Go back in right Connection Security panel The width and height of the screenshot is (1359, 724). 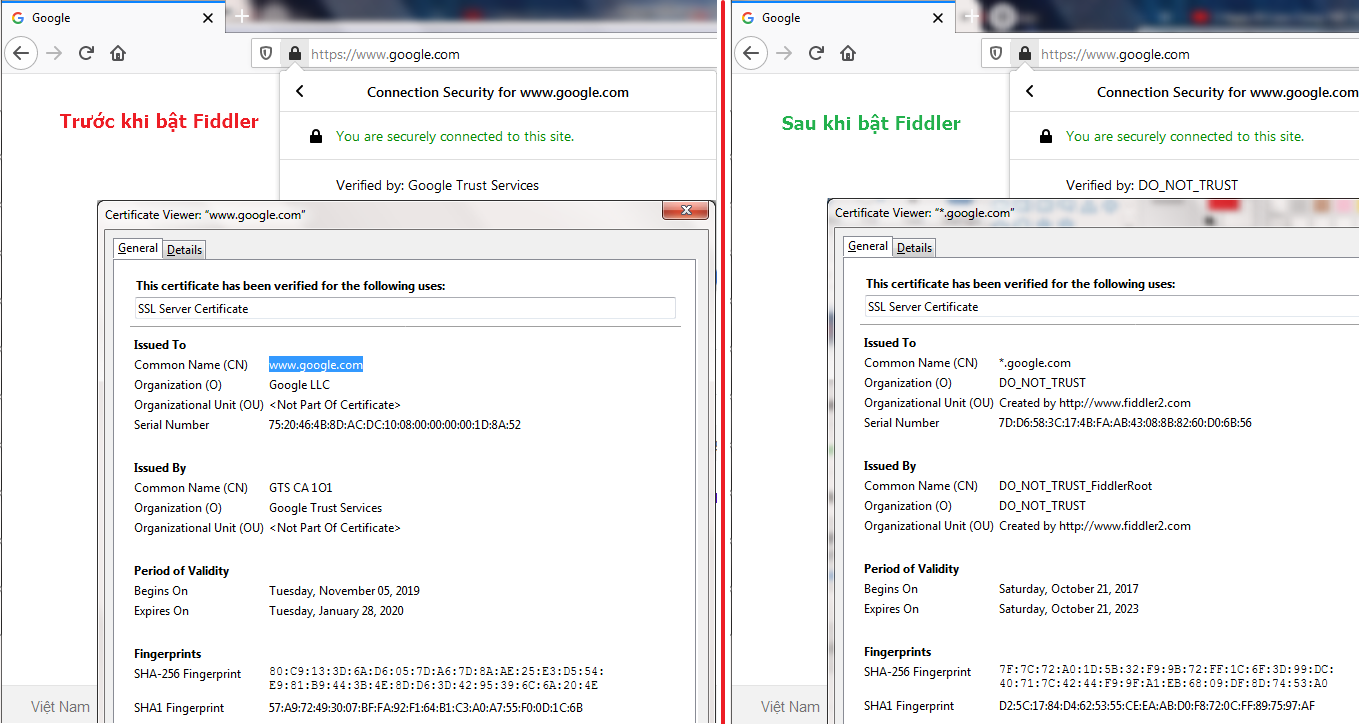pyautogui.click(x=1030, y=92)
